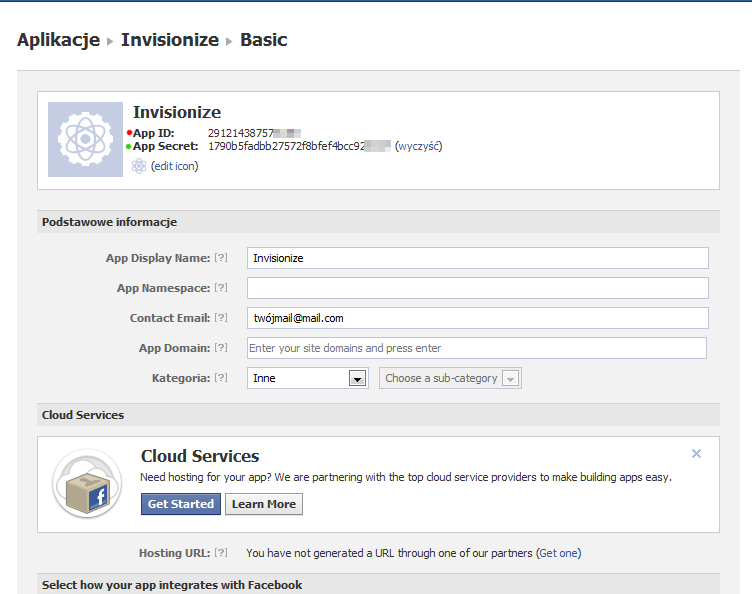Click the help [?] next to Contact Email

point(221,318)
